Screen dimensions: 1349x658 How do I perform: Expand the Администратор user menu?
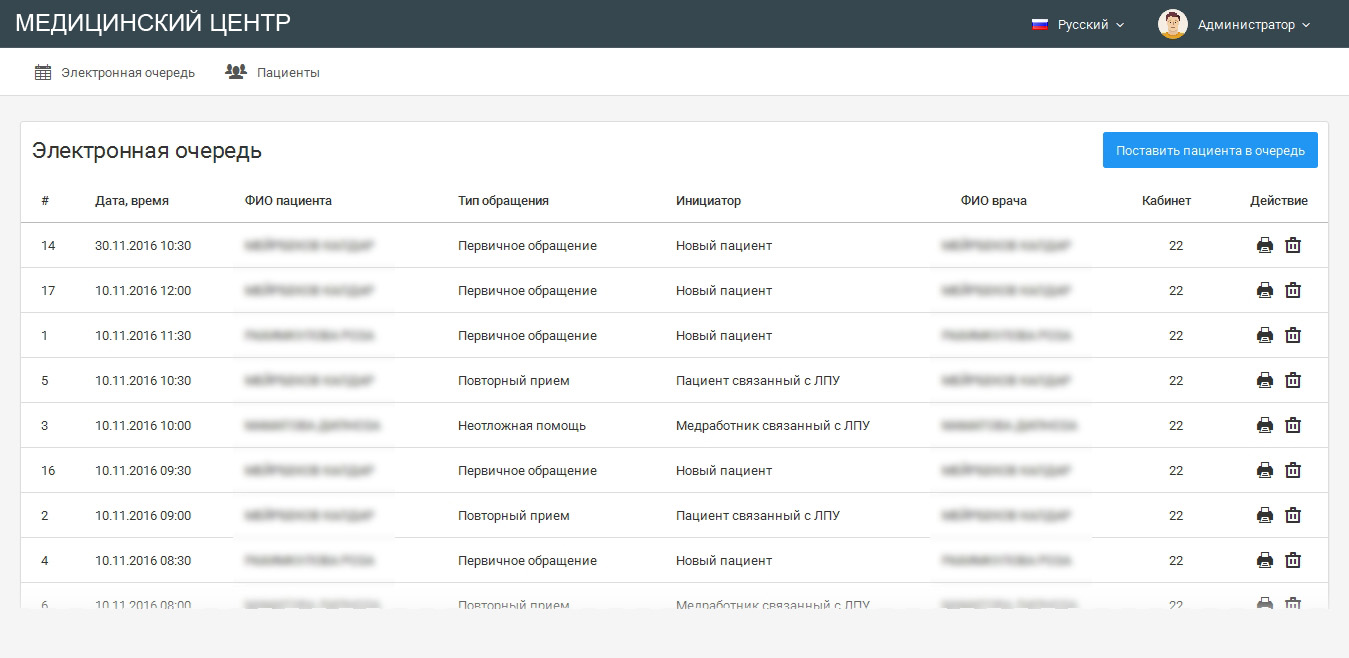(1253, 24)
